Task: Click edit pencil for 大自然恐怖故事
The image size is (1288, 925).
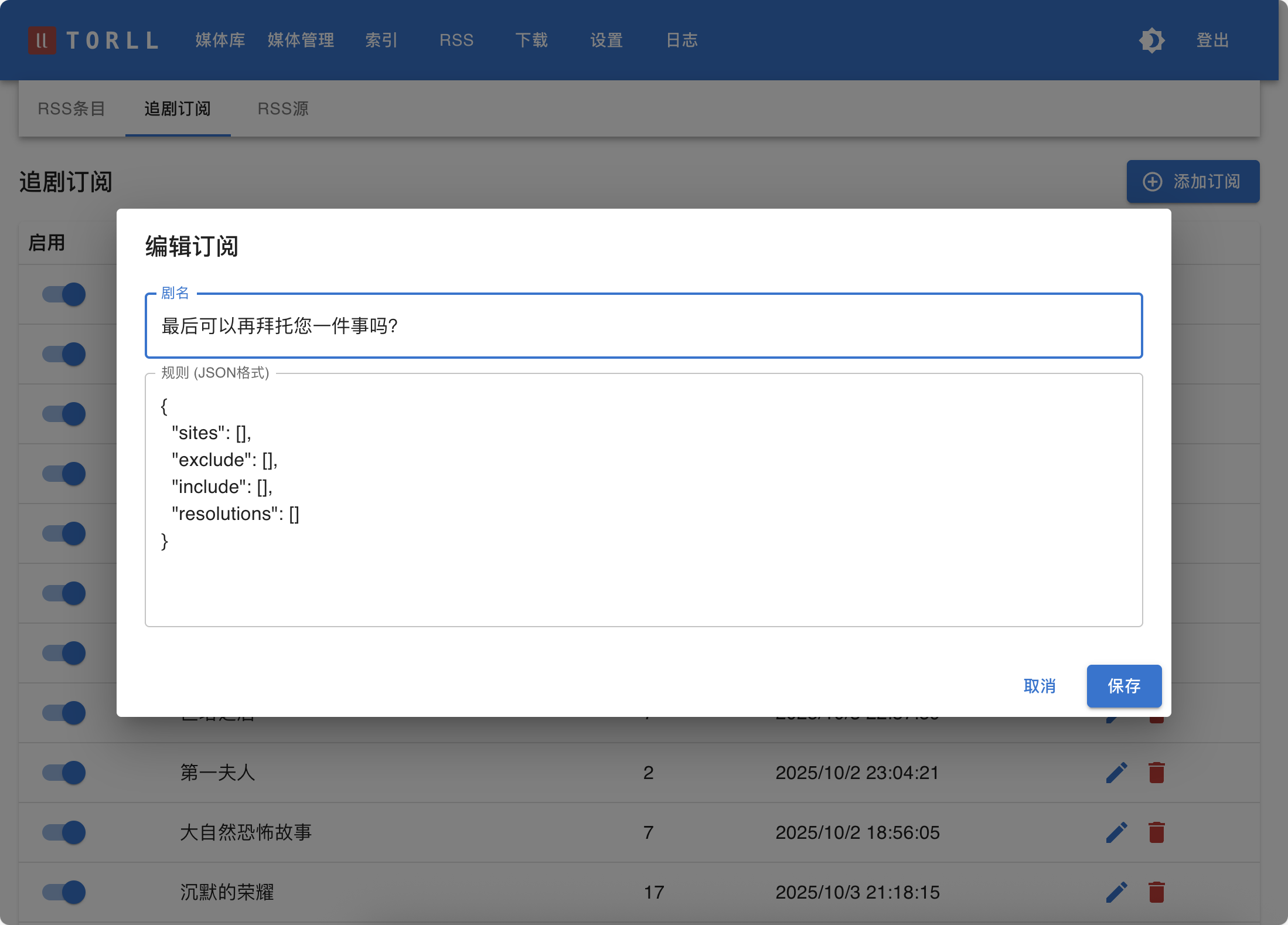Action: point(1116,832)
